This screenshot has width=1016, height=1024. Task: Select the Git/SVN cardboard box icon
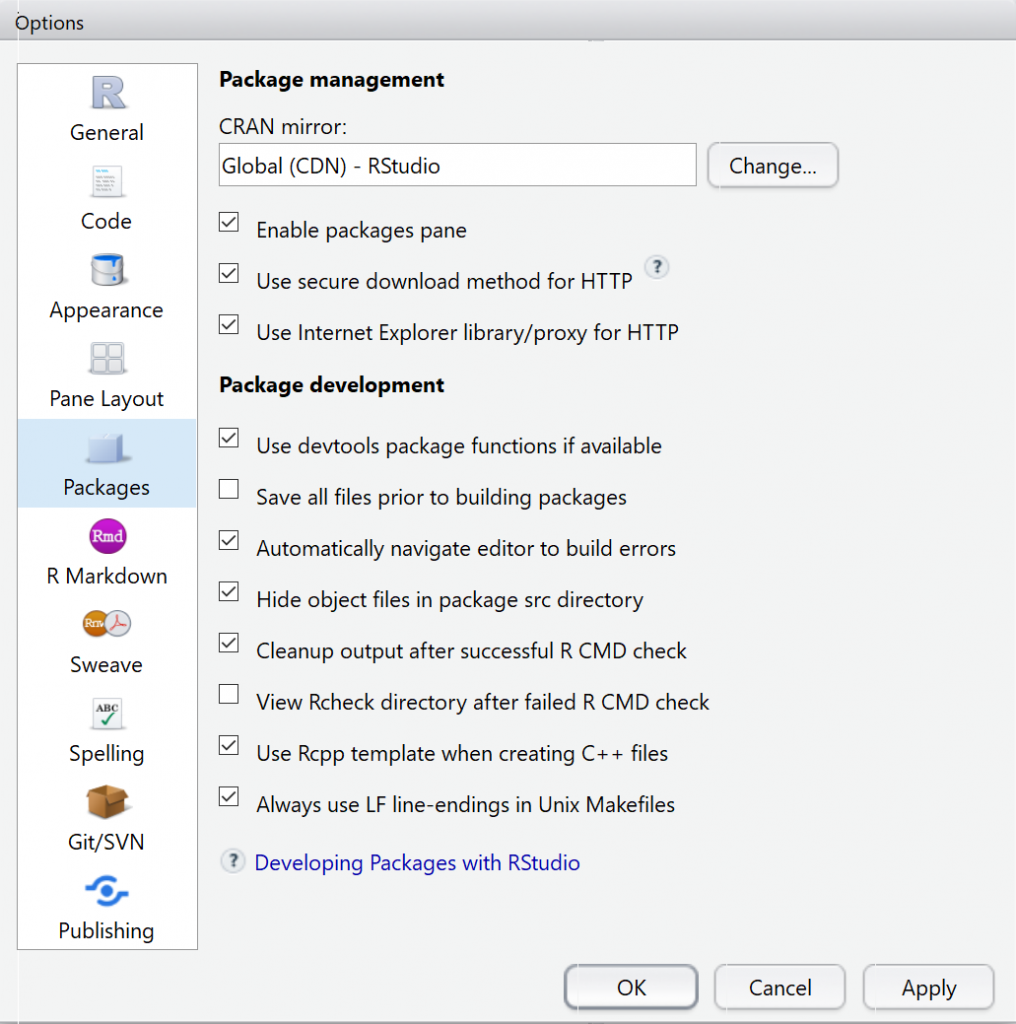[x=107, y=801]
